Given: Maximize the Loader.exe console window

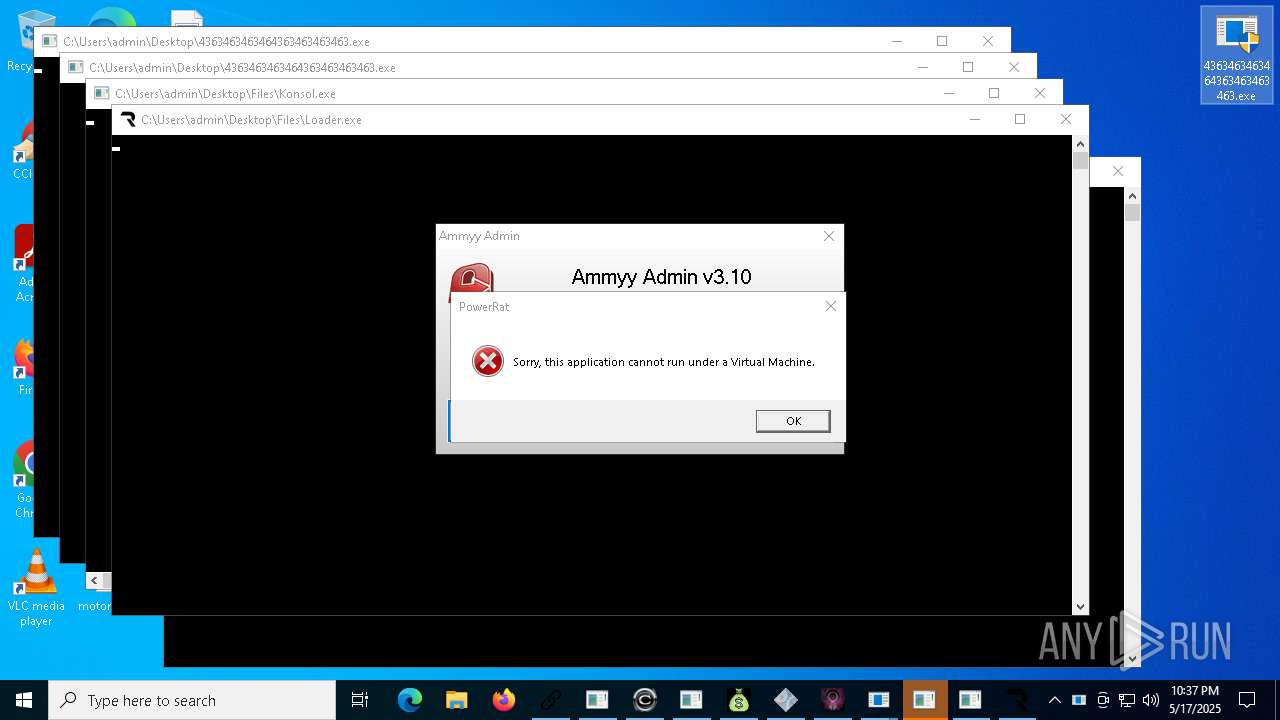Looking at the screenshot, I should (x=1020, y=119).
